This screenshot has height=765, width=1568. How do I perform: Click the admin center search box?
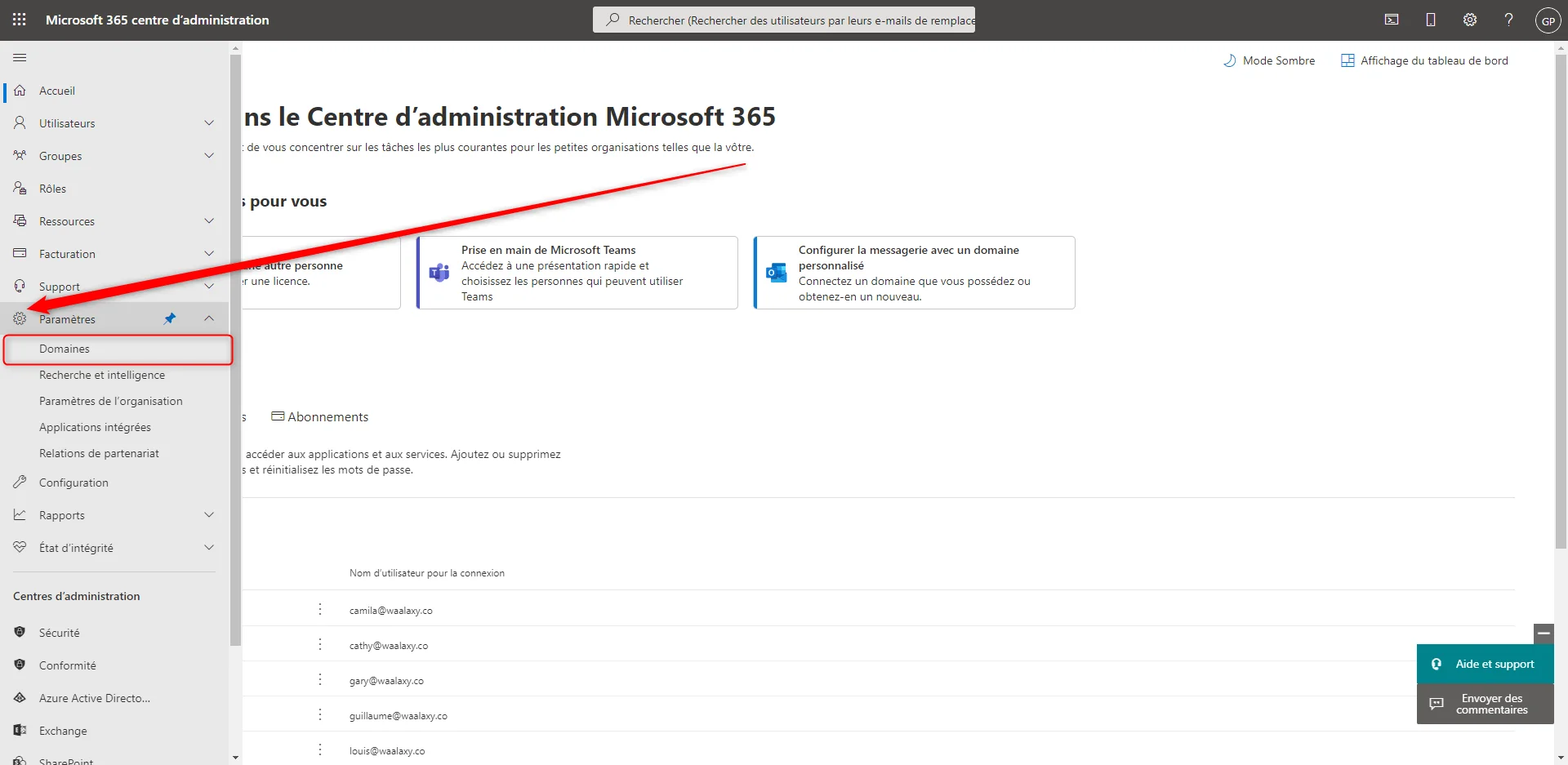coord(784,20)
